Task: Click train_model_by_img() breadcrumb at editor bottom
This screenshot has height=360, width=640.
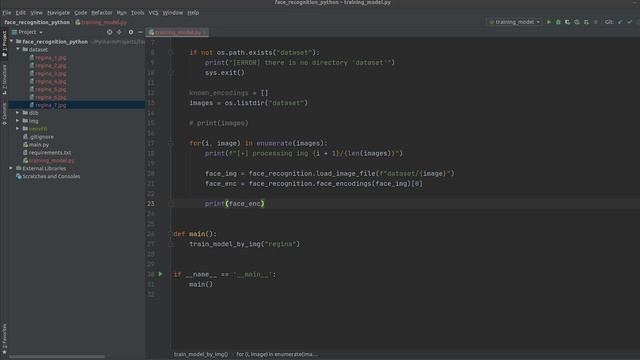Action: (x=201, y=354)
